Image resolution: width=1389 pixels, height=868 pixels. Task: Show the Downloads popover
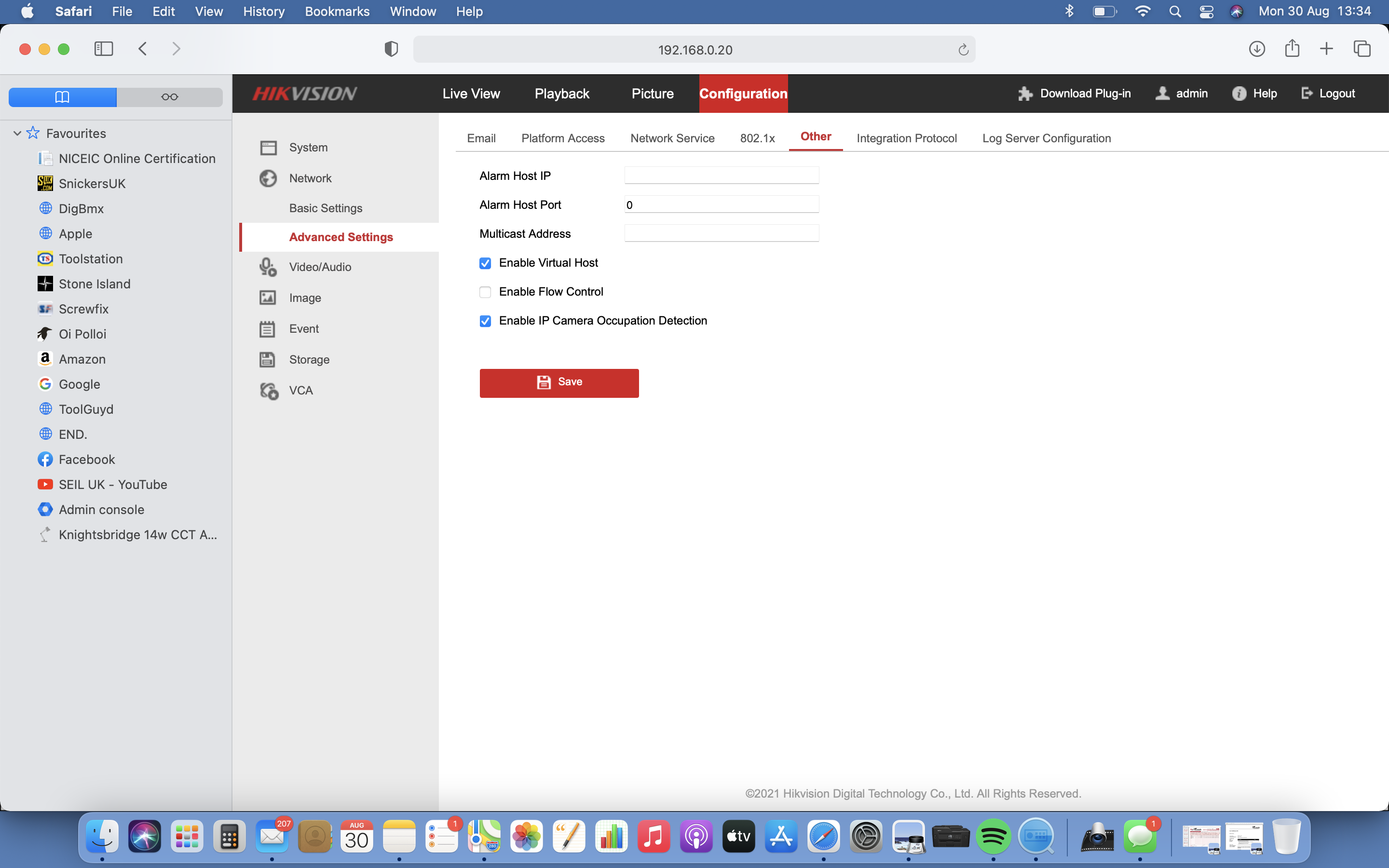click(1257, 49)
